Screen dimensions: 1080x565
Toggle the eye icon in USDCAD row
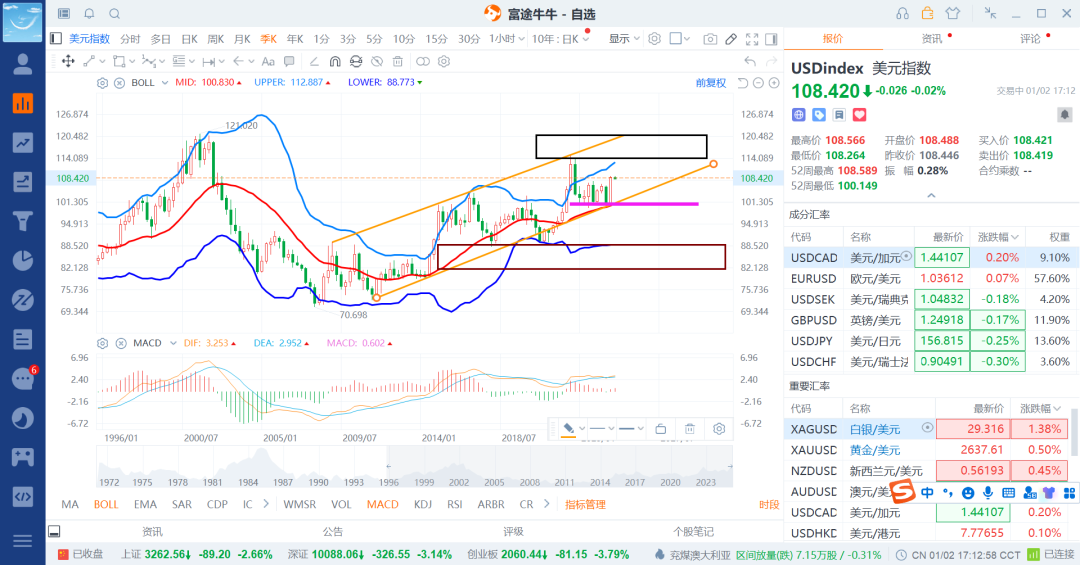tap(906, 256)
